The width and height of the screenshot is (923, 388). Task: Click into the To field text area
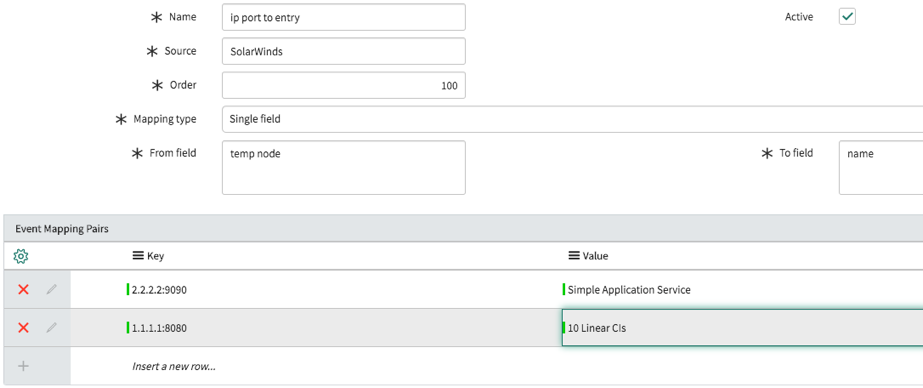[x=881, y=167]
